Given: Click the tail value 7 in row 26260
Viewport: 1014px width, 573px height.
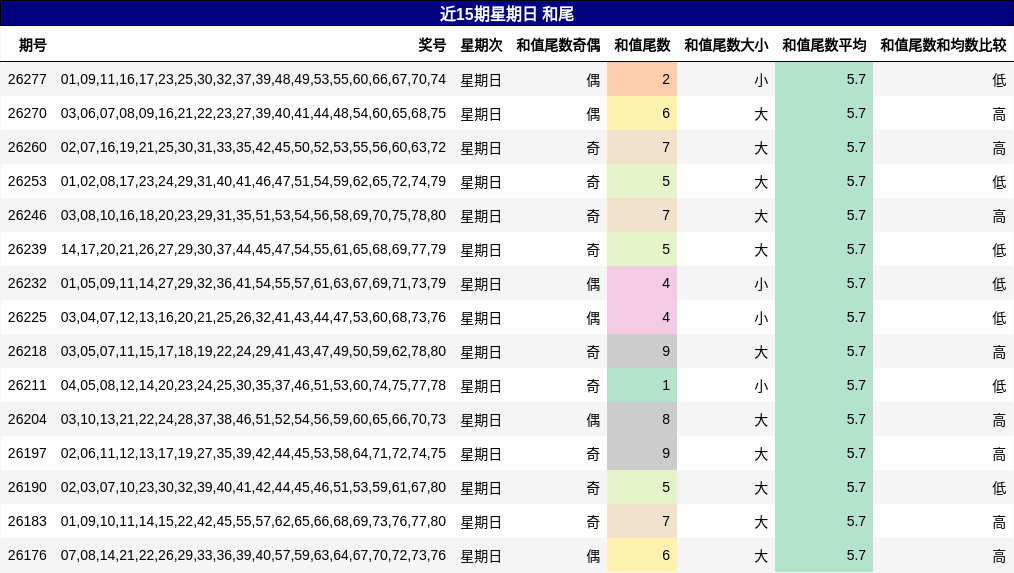Looking at the screenshot, I should pos(642,147).
